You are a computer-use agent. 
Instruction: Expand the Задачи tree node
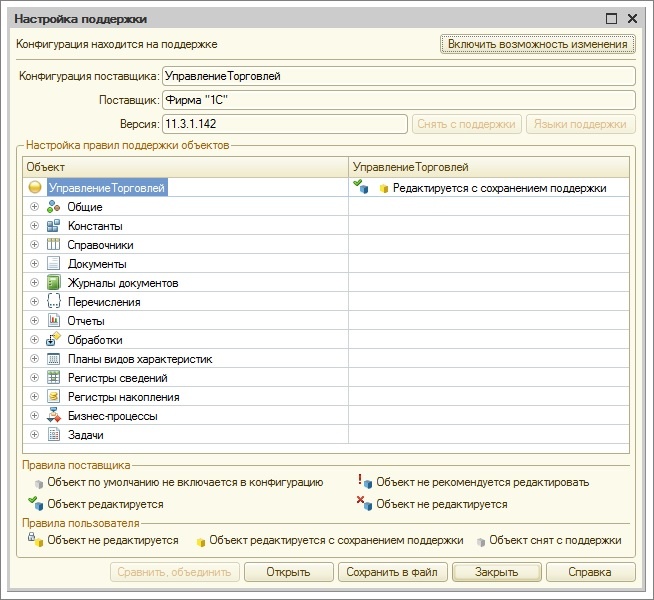pos(35,434)
